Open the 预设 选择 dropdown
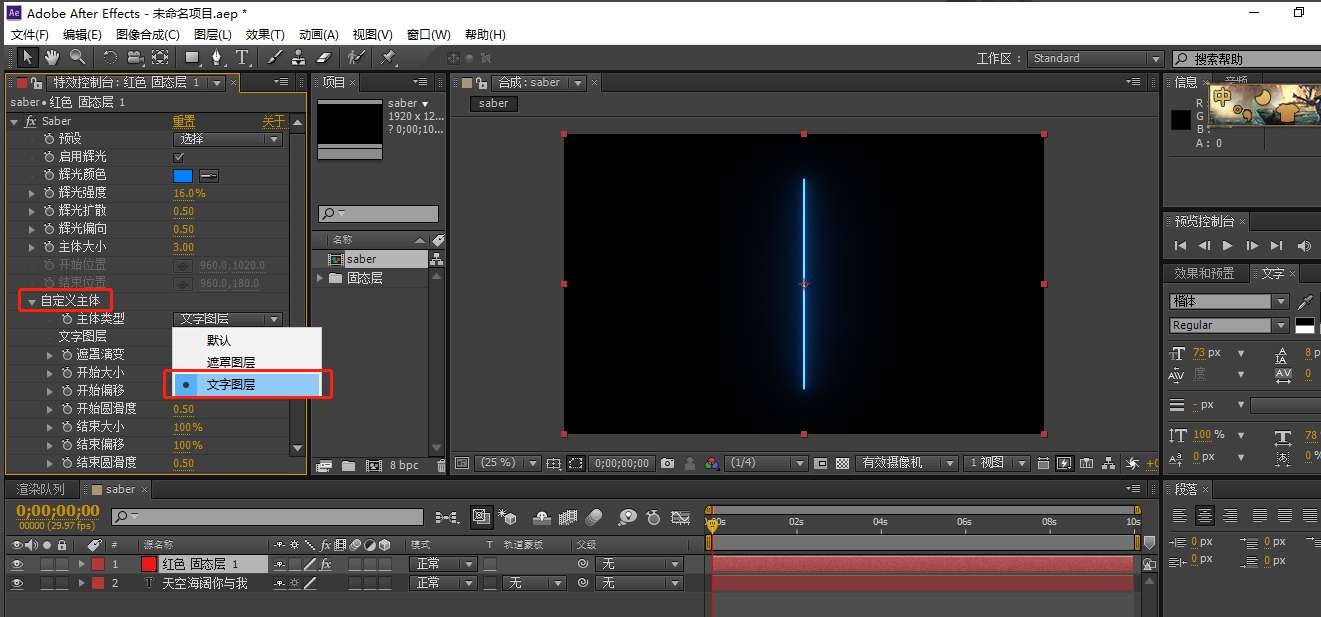Screen dimensions: 1321x617 [x=229, y=139]
